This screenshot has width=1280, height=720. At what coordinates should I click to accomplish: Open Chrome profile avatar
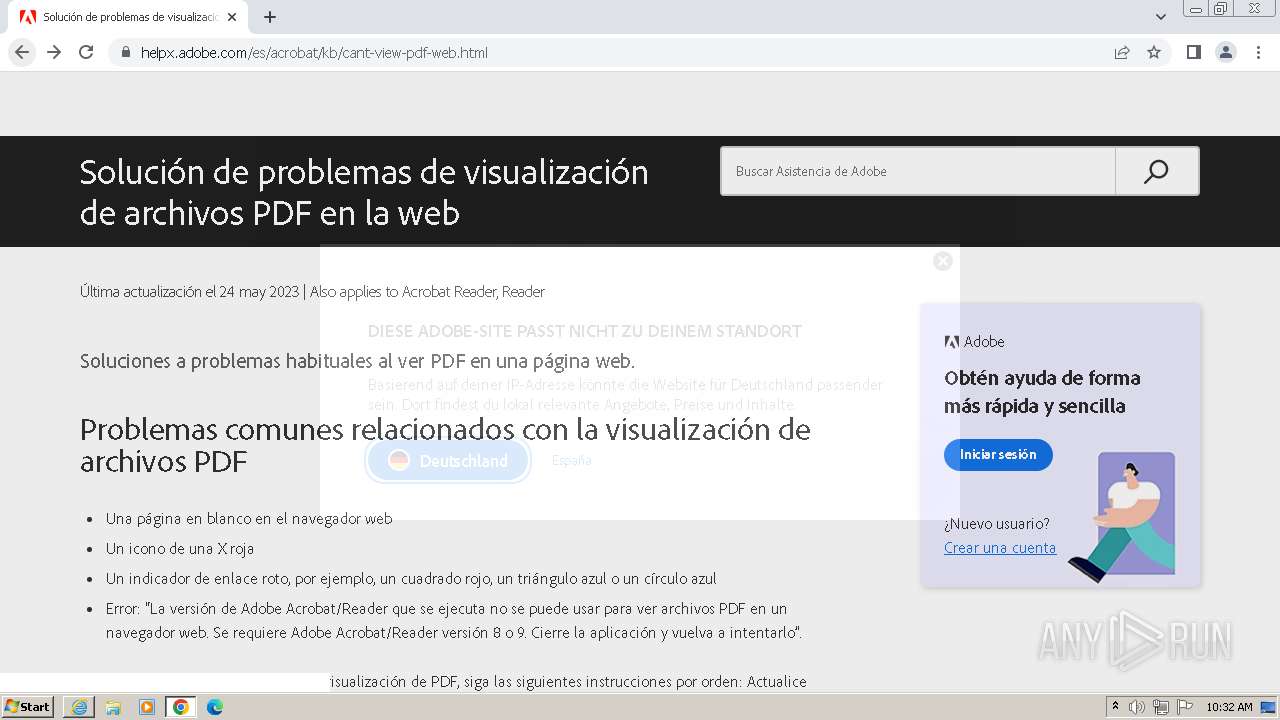click(1226, 52)
